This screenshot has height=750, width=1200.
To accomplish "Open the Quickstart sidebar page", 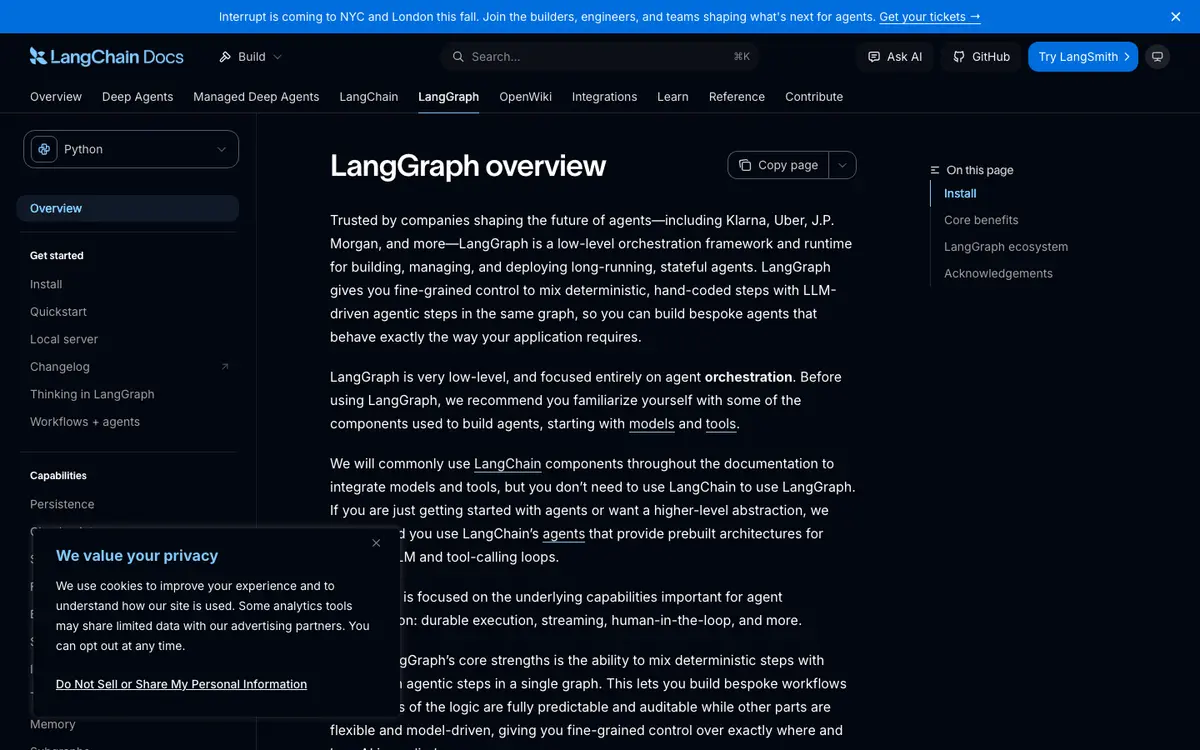I will 58,312.
